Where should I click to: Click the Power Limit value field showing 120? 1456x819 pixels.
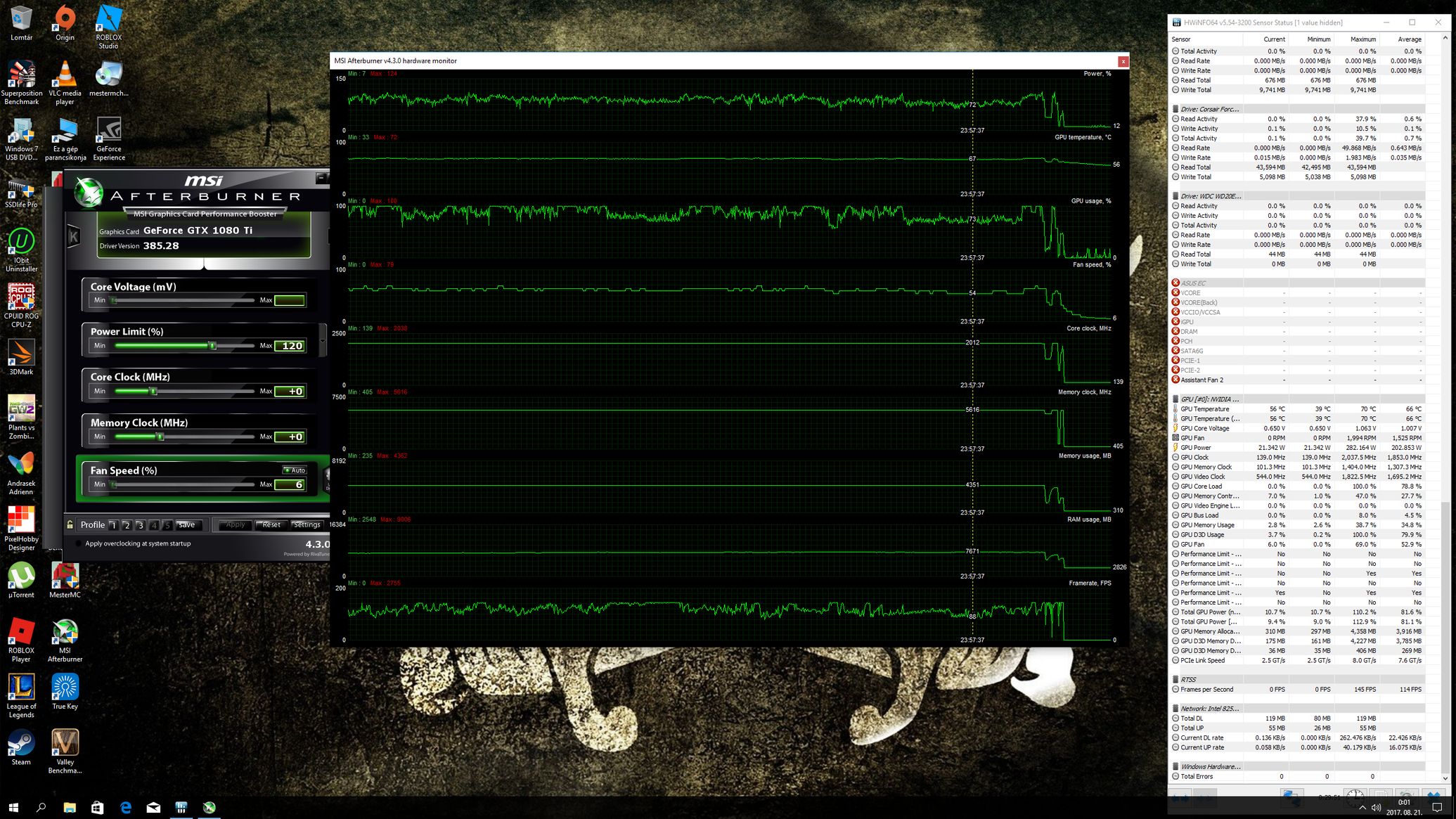click(290, 346)
